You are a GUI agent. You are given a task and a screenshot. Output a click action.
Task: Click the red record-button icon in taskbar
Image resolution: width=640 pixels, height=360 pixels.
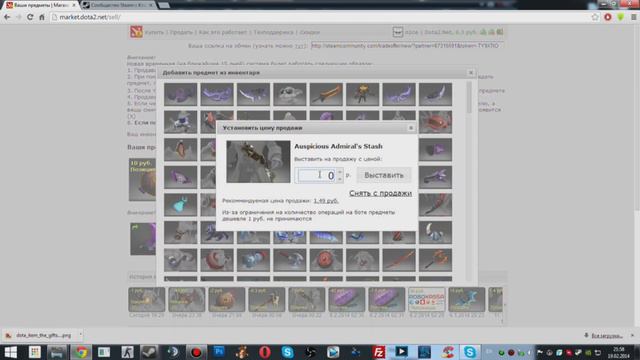[x=196, y=352]
